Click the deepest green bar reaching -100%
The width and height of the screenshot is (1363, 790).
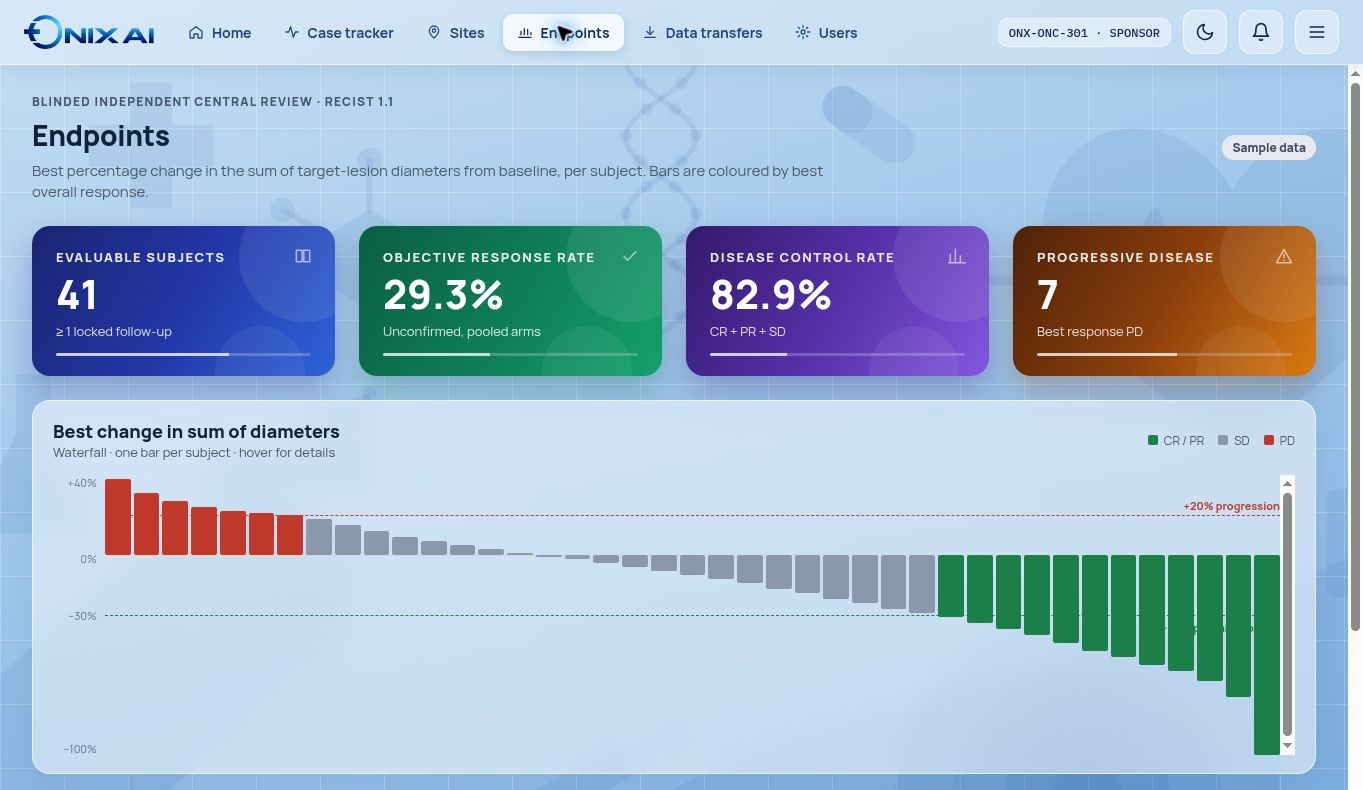1267,655
